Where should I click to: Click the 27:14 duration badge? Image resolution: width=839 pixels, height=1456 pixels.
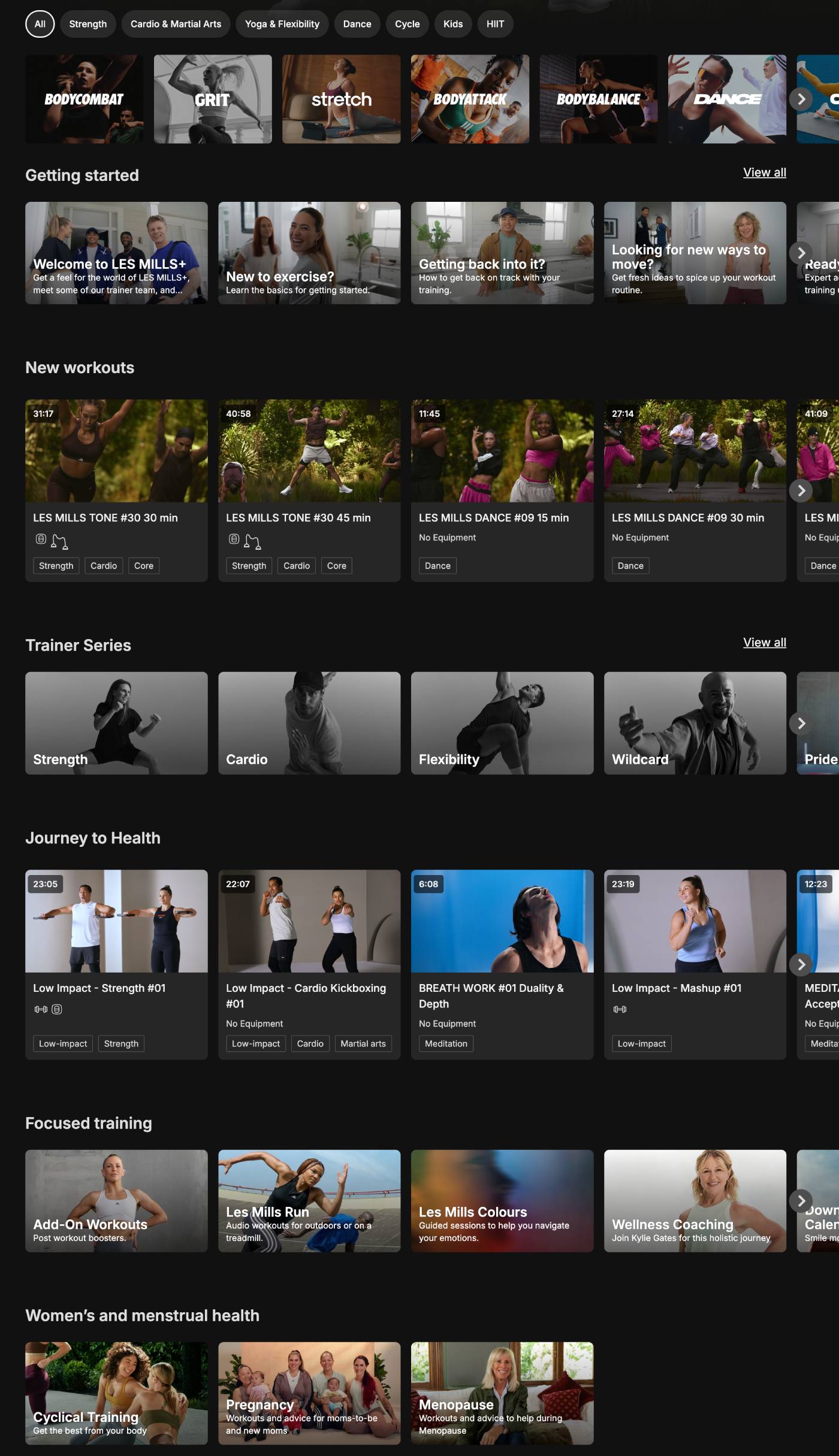point(623,413)
